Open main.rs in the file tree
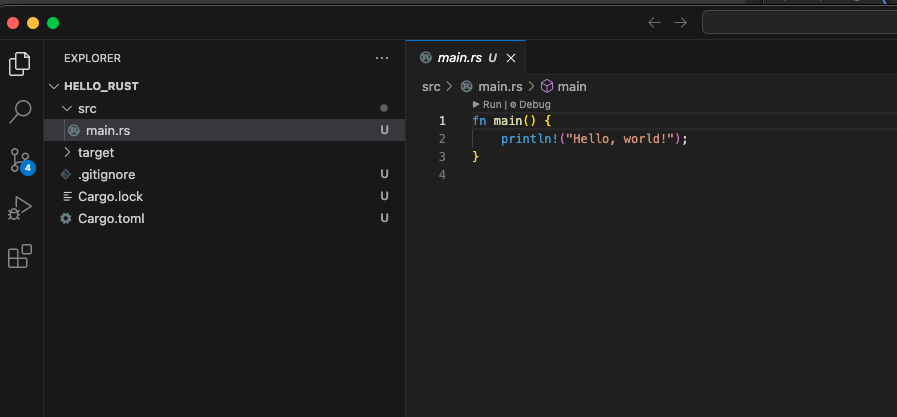 click(224, 130)
